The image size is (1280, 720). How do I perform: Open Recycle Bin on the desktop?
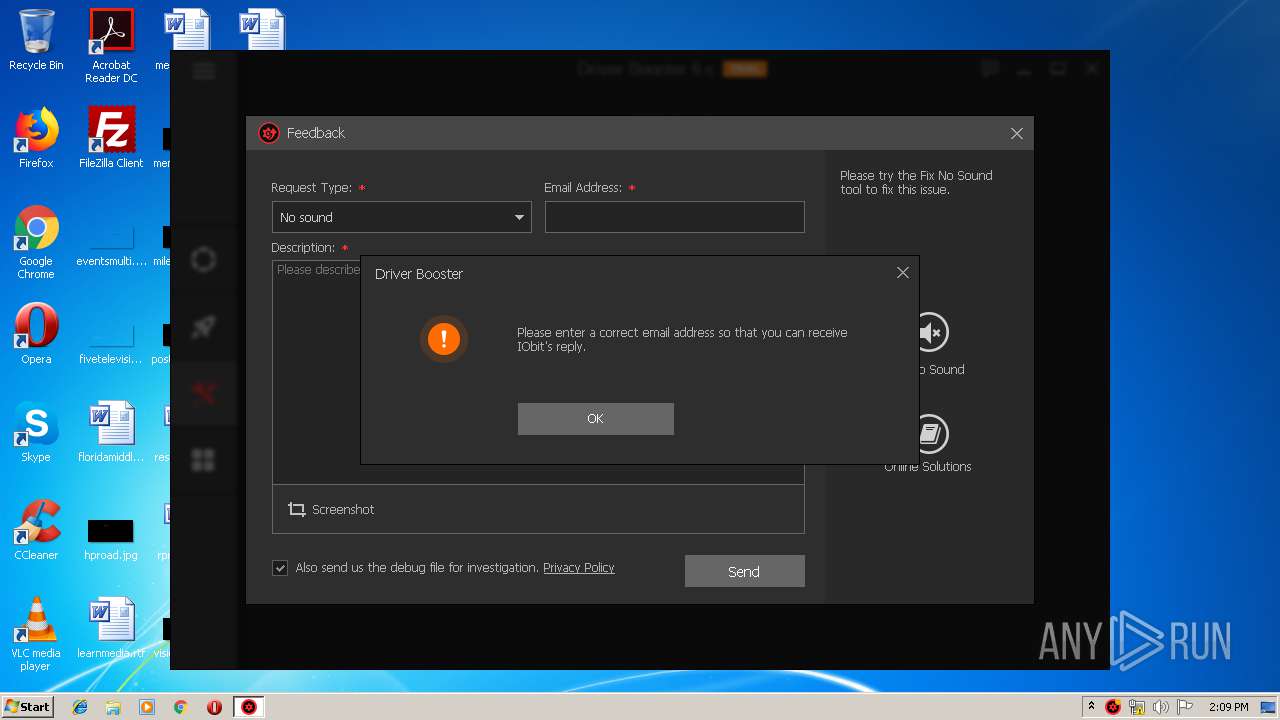(36, 40)
